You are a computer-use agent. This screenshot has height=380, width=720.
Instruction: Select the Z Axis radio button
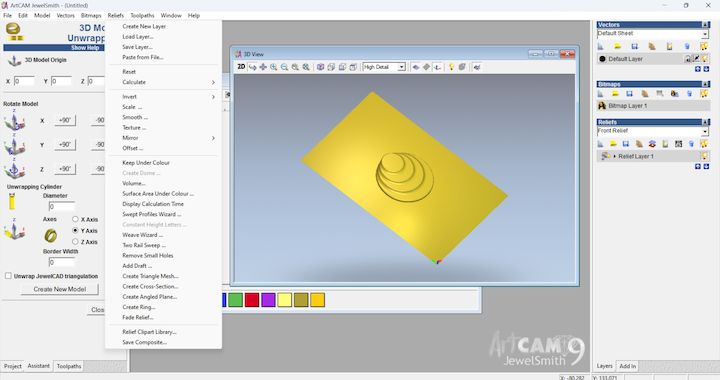(75, 241)
